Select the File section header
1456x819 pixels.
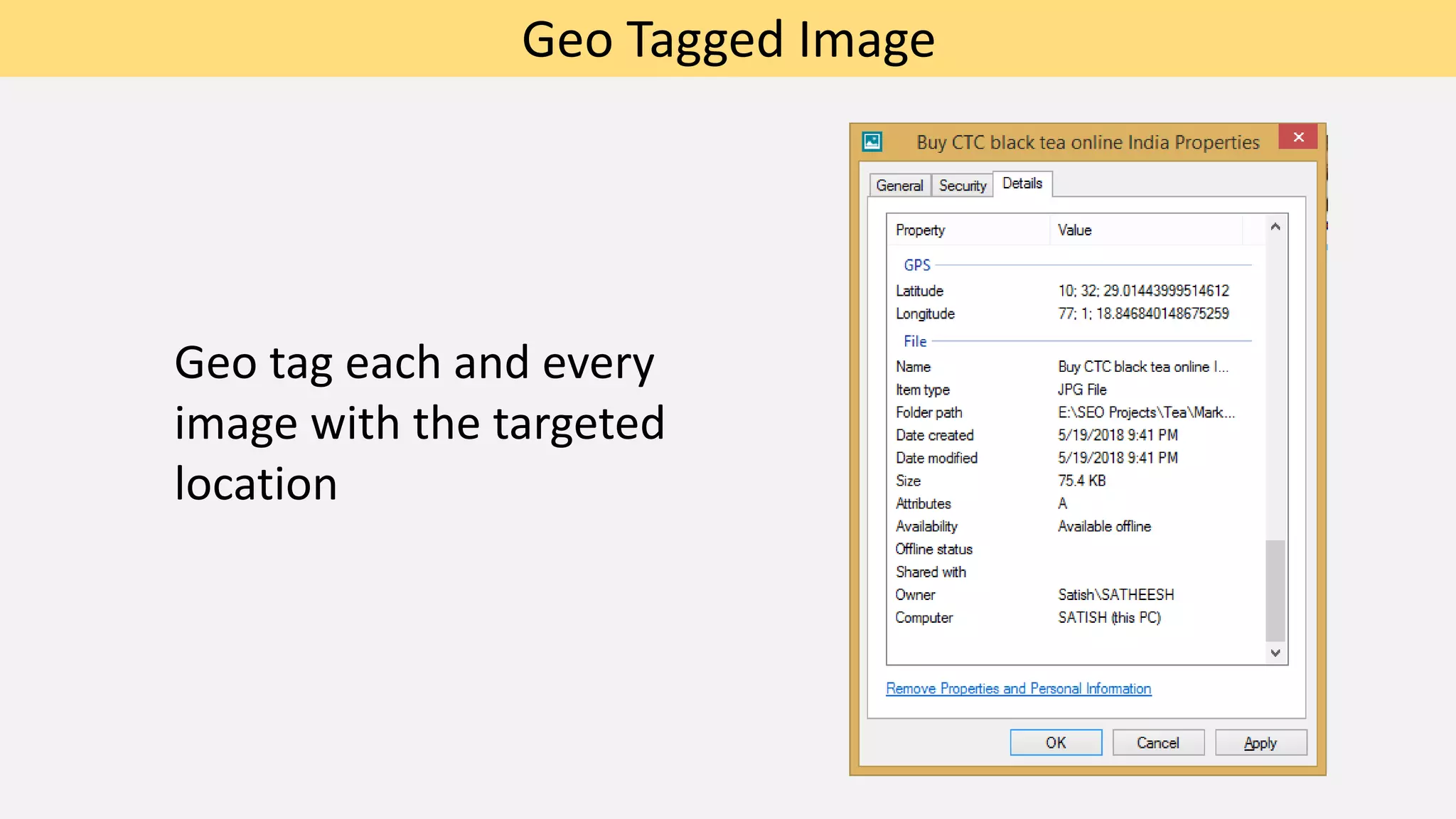click(x=915, y=341)
